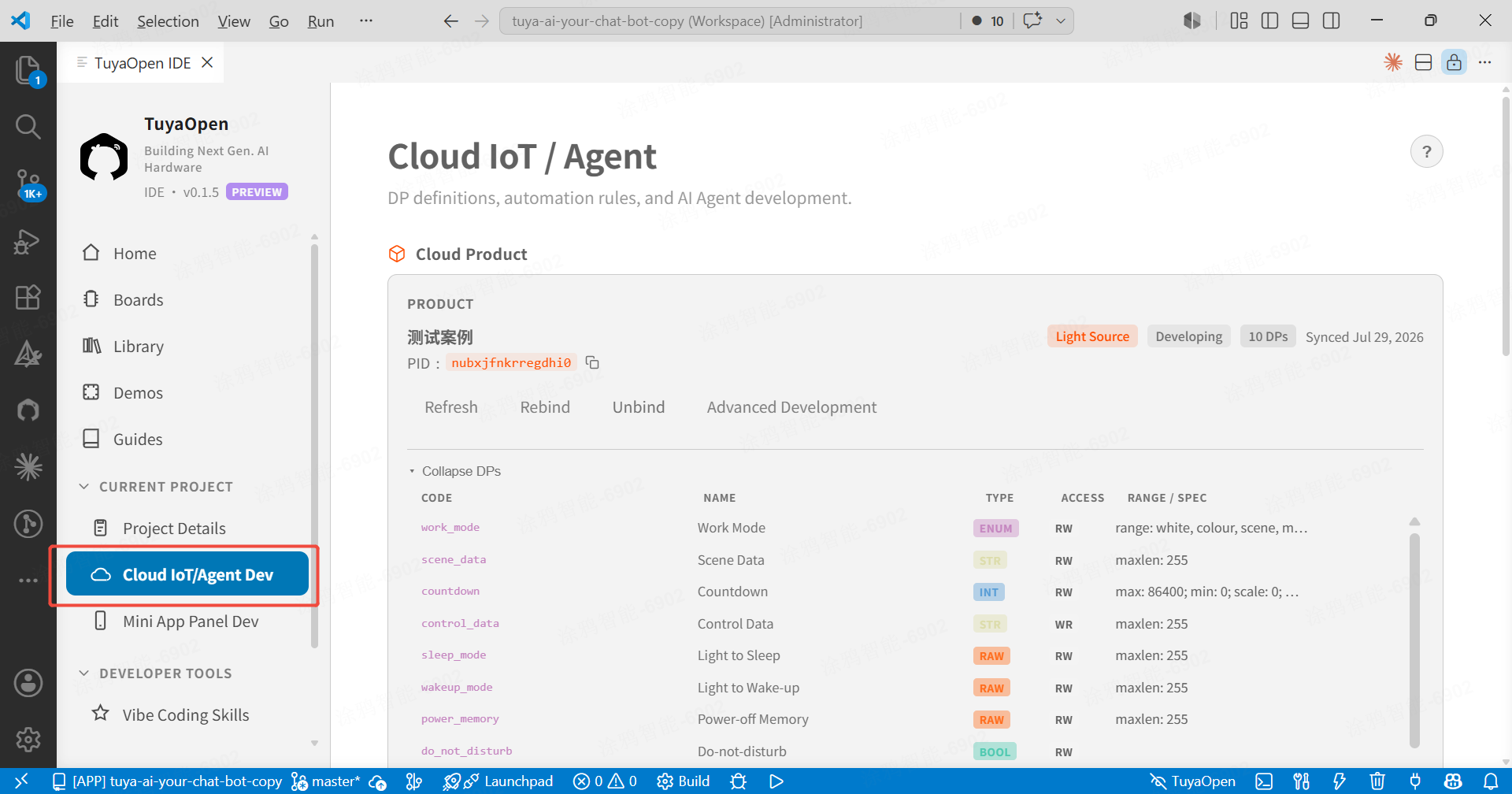1512x794 pixels.
Task: Open Vibe Coding Skills
Action: [x=187, y=714]
